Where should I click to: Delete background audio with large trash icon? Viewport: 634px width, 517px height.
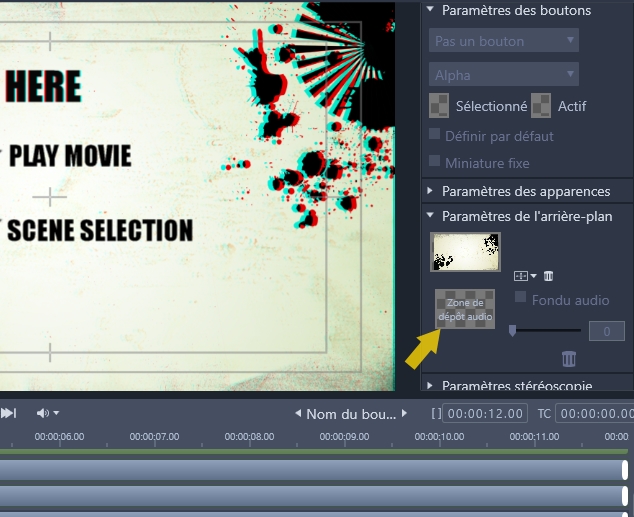[569, 359]
